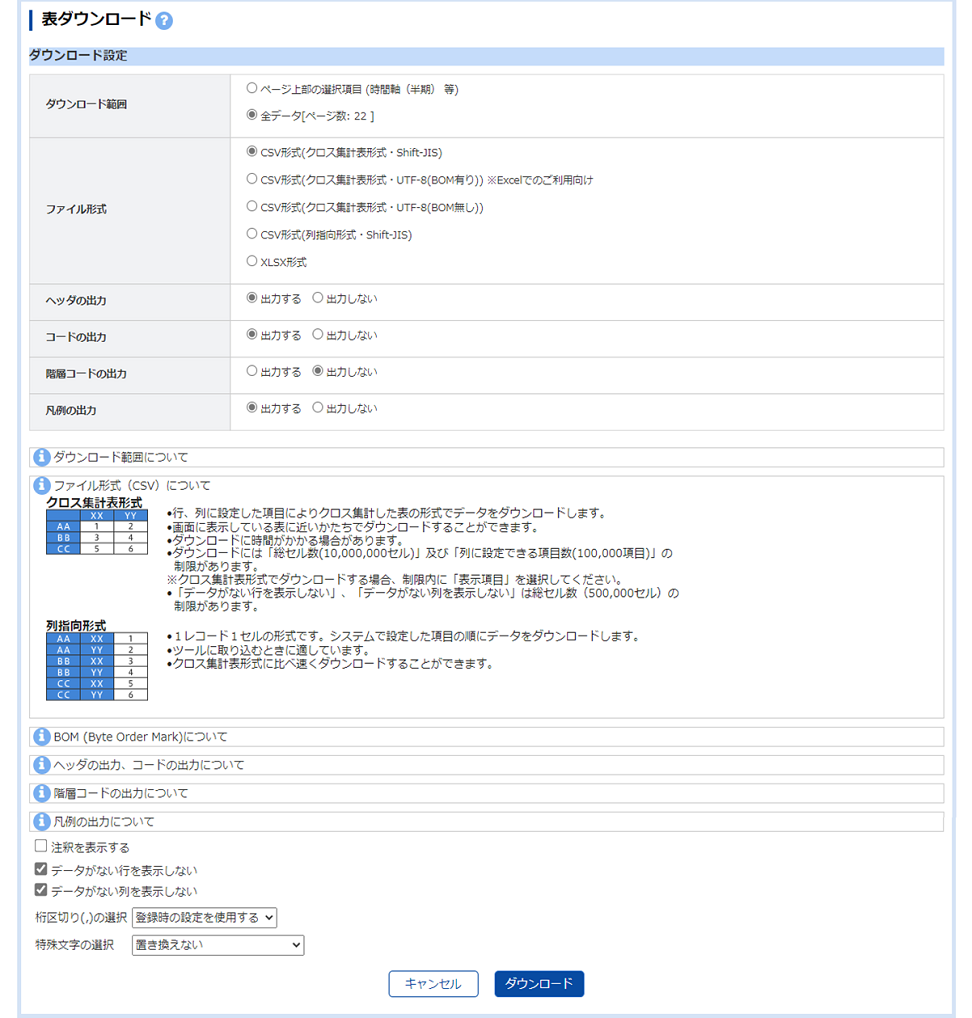Click the クロス集計表形式 heading text
The height and width of the screenshot is (1018, 972).
94,503
